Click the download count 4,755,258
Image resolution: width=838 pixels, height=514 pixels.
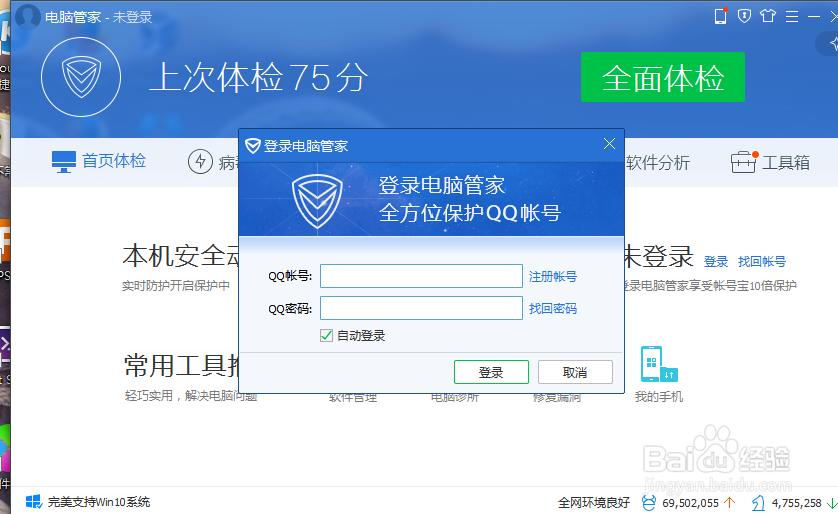pos(796,503)
